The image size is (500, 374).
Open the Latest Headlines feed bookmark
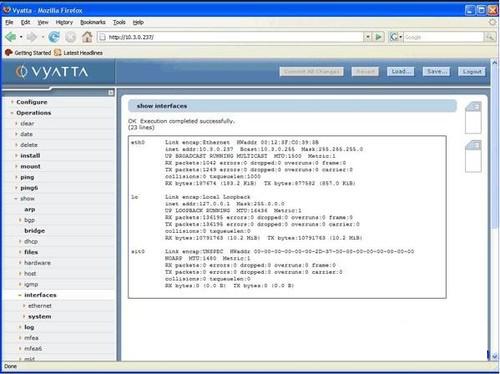[78, 53]
